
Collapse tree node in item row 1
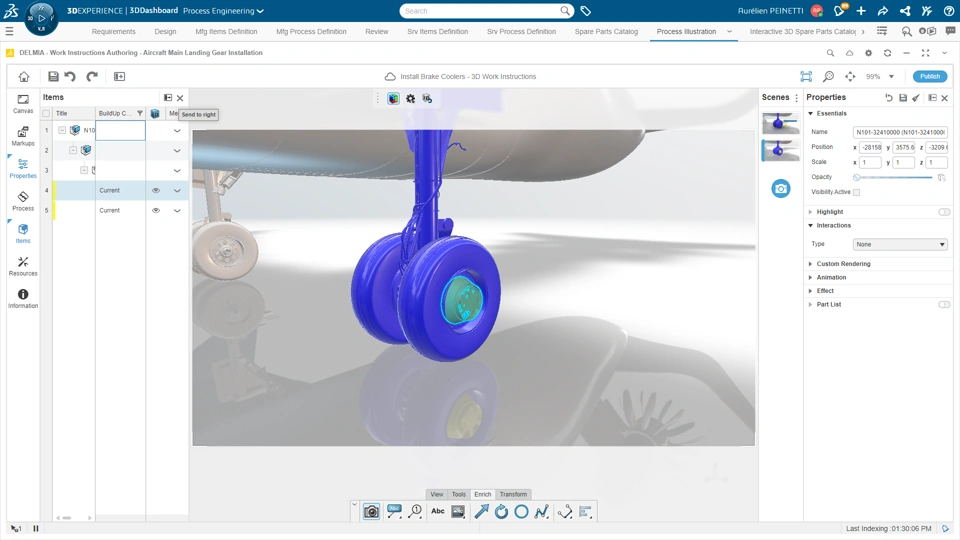pyautogui.click(x=62, y=130)
